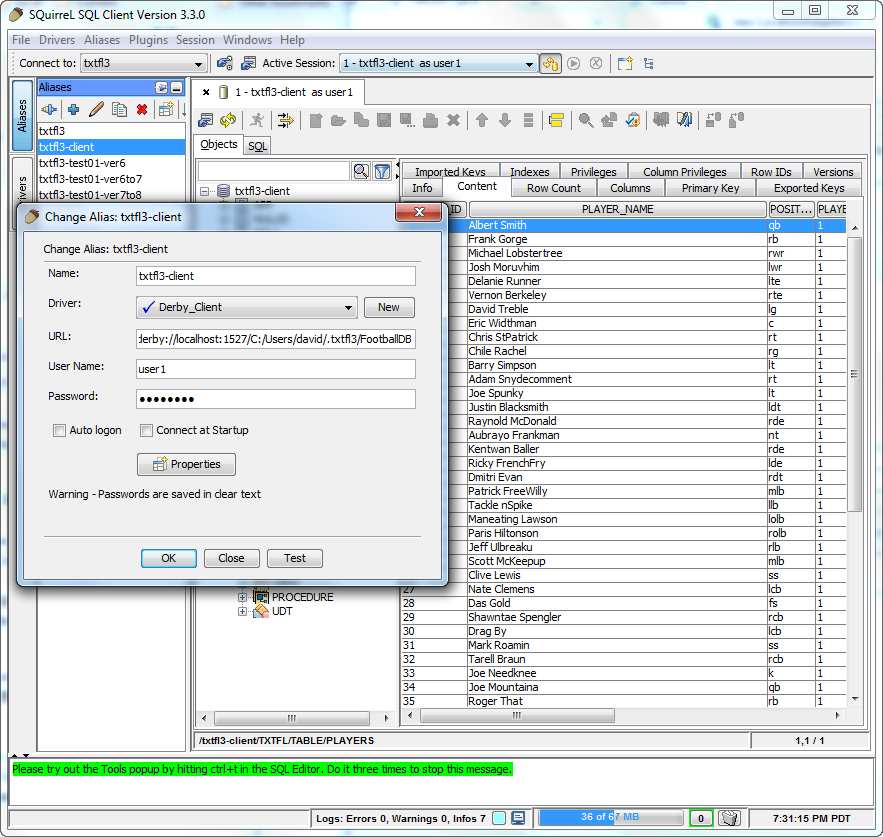Edit alias using pencil icon
The width and height of the screenshot is (883, 837).
pos(96,110)
